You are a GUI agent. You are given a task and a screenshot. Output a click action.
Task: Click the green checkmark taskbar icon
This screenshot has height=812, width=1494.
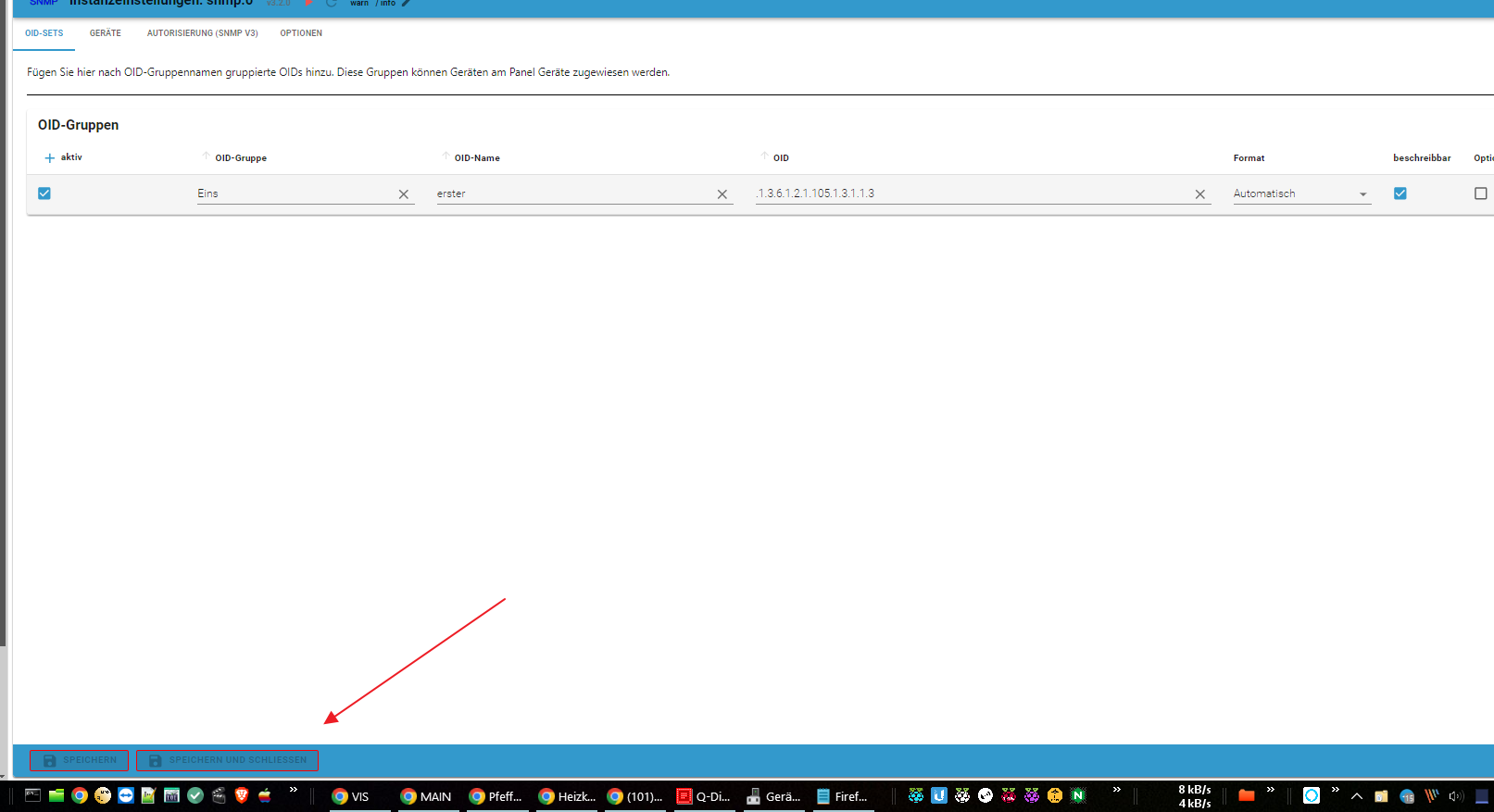195,795
